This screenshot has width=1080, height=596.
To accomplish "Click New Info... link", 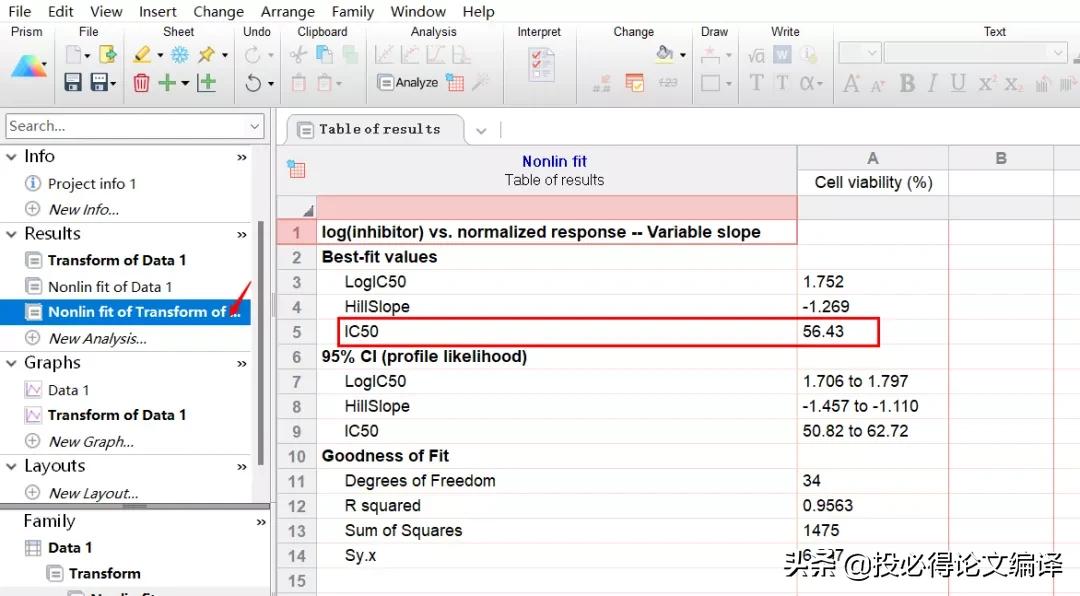I will (83, 209).
